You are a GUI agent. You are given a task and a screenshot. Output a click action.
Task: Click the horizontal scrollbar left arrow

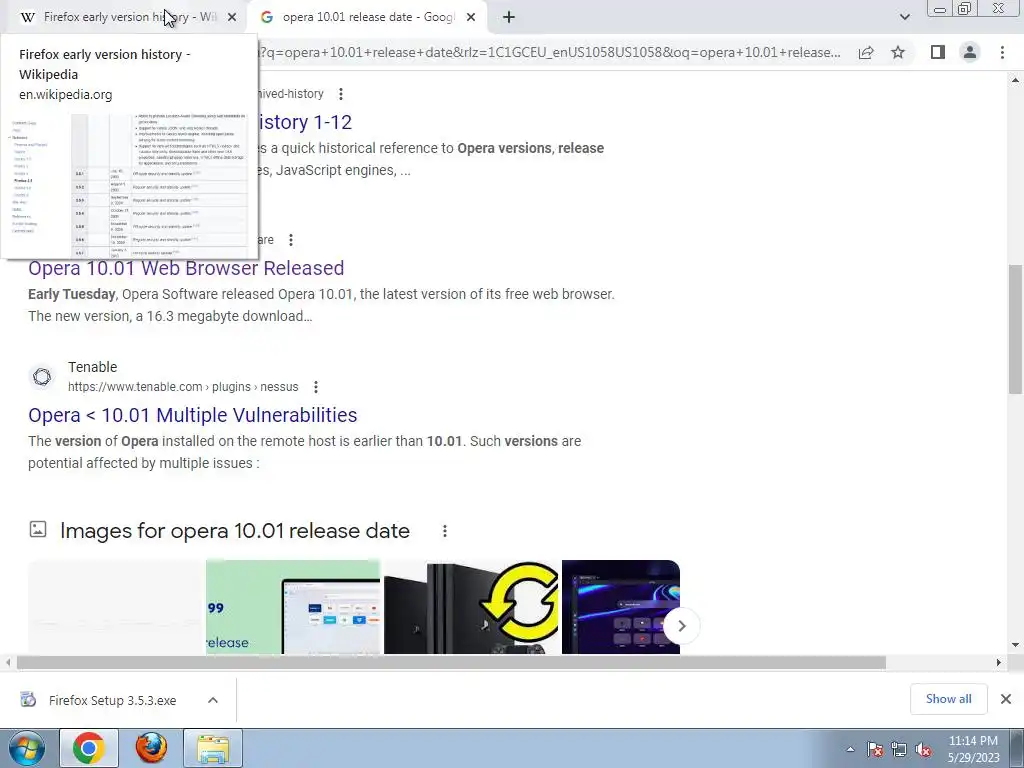click(x=7, y=663)
